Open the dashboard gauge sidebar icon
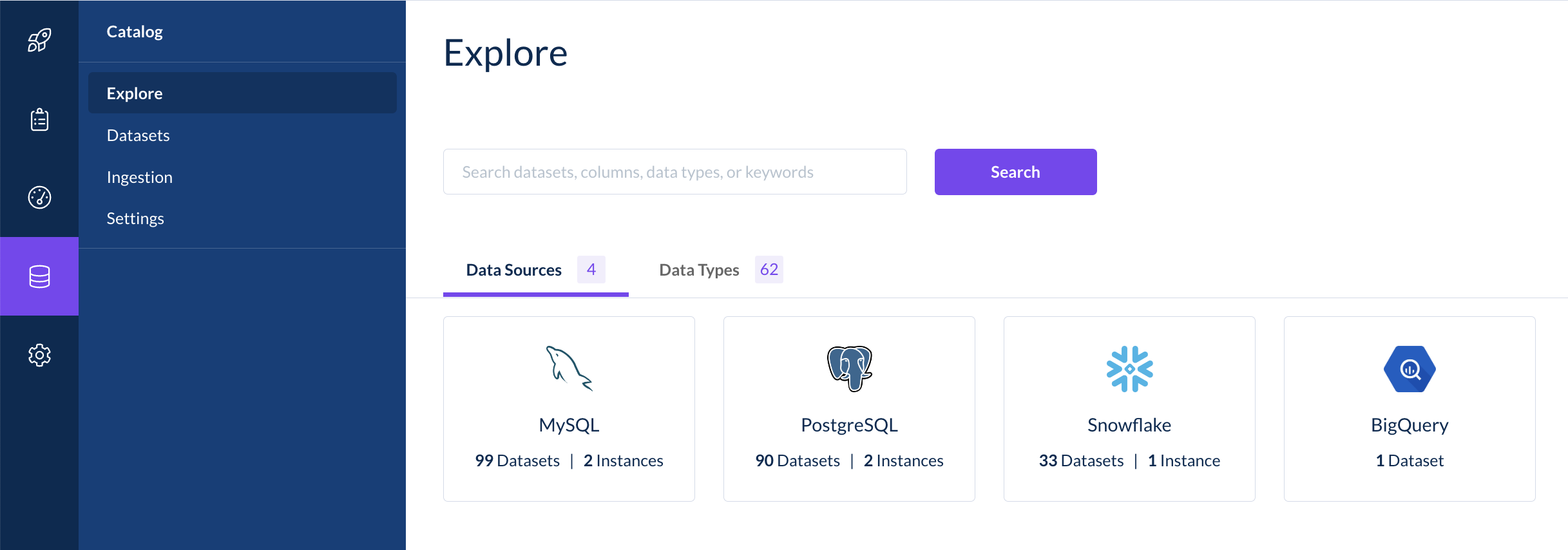The height and width of the screenshot is (550, 1568). pyautogui.click(x=39, y=198)
